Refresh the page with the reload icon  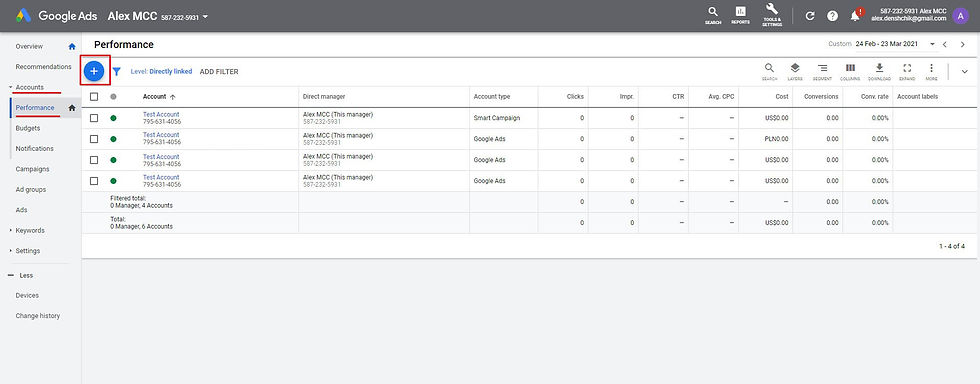[x=810, y=16]
